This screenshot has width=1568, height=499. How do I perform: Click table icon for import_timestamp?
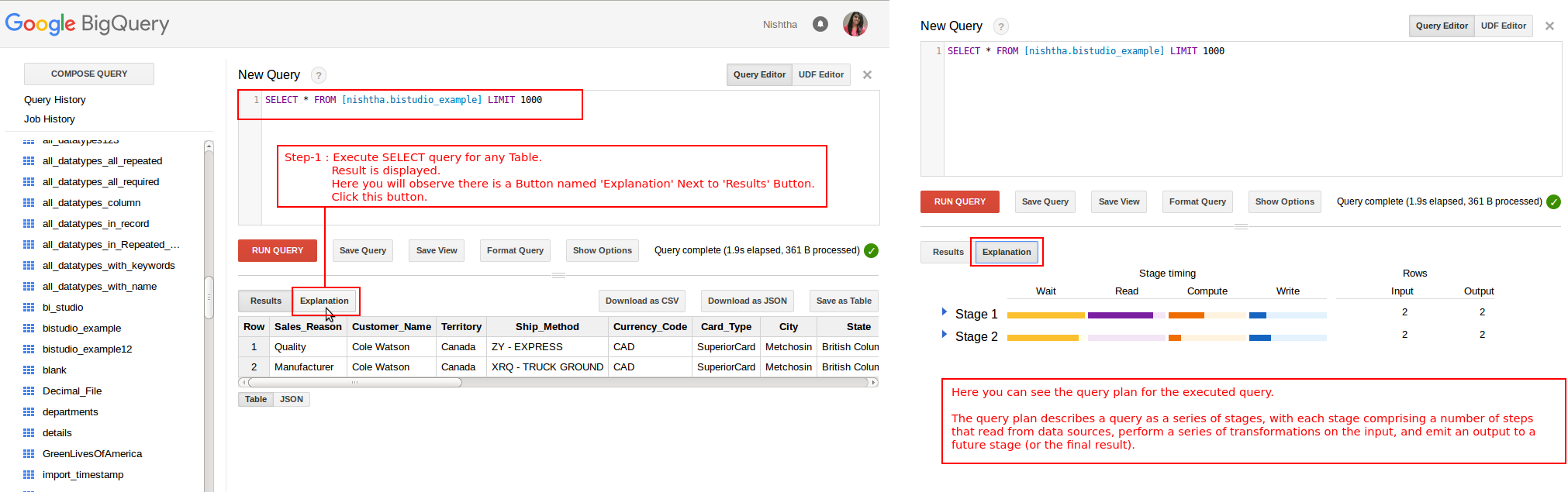(x=29, y=475)
